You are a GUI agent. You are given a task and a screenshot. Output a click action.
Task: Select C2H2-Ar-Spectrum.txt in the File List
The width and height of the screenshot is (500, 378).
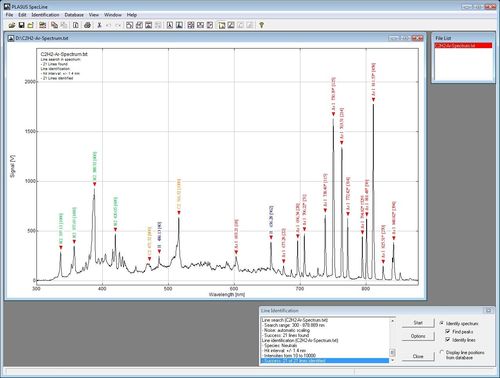click(463, 45)
